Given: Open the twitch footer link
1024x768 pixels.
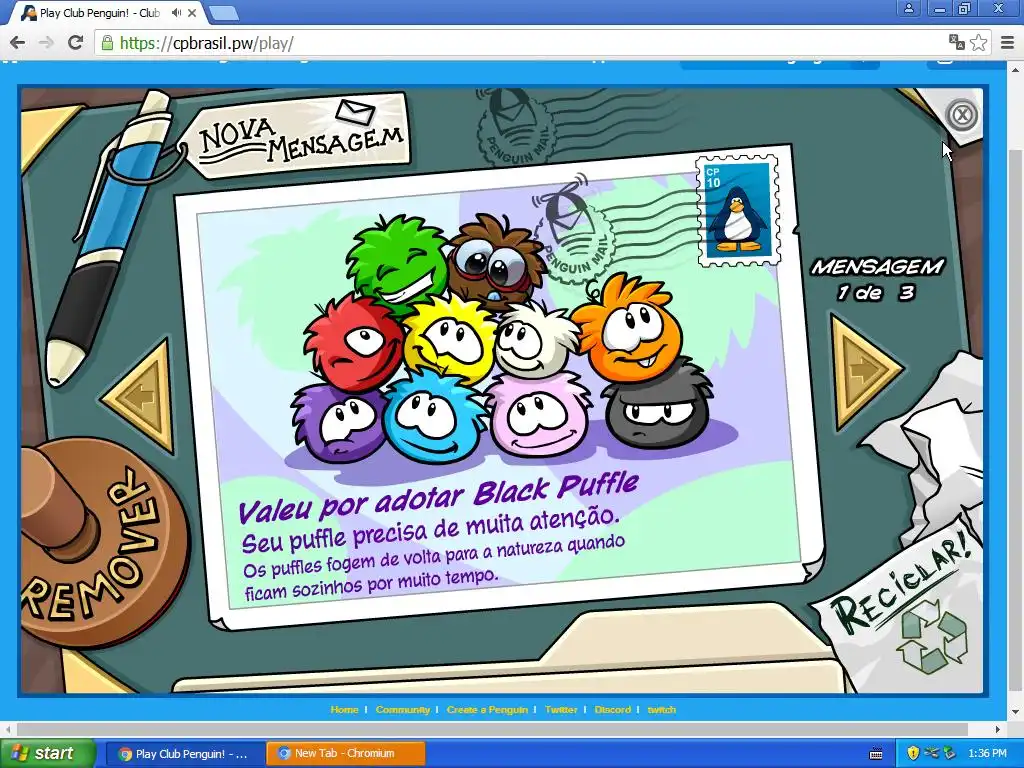Looking at the screenshot, I should pyautogui.click(x=662, y=710).
